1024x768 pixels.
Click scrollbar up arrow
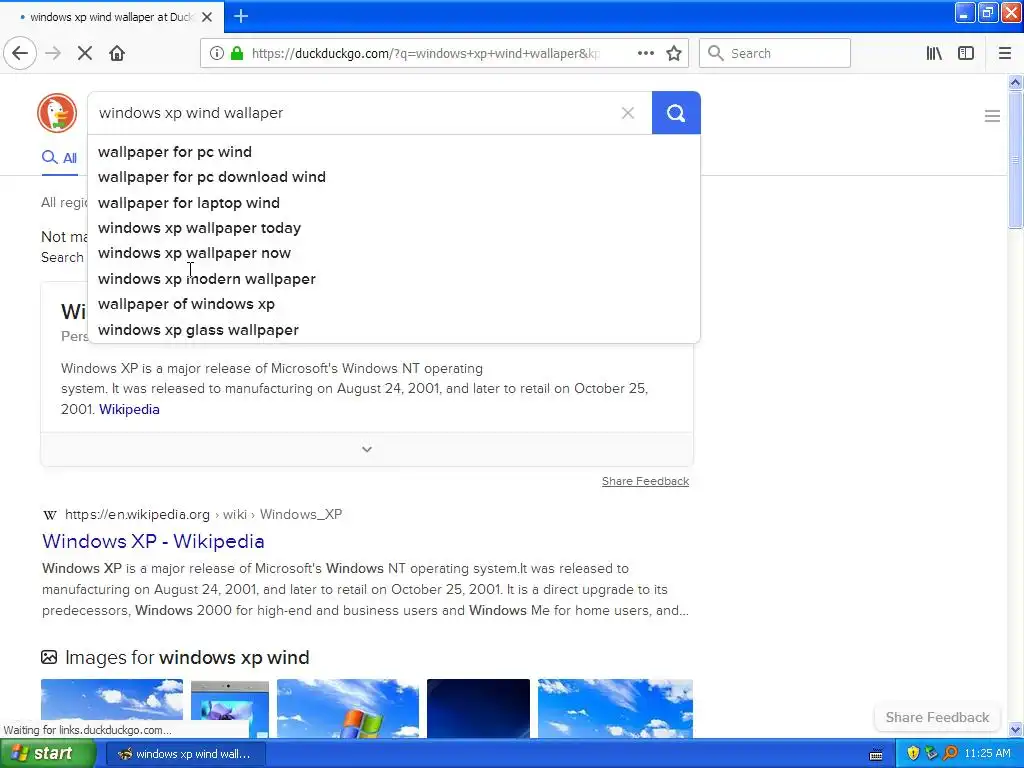(x=1015, y=82)
